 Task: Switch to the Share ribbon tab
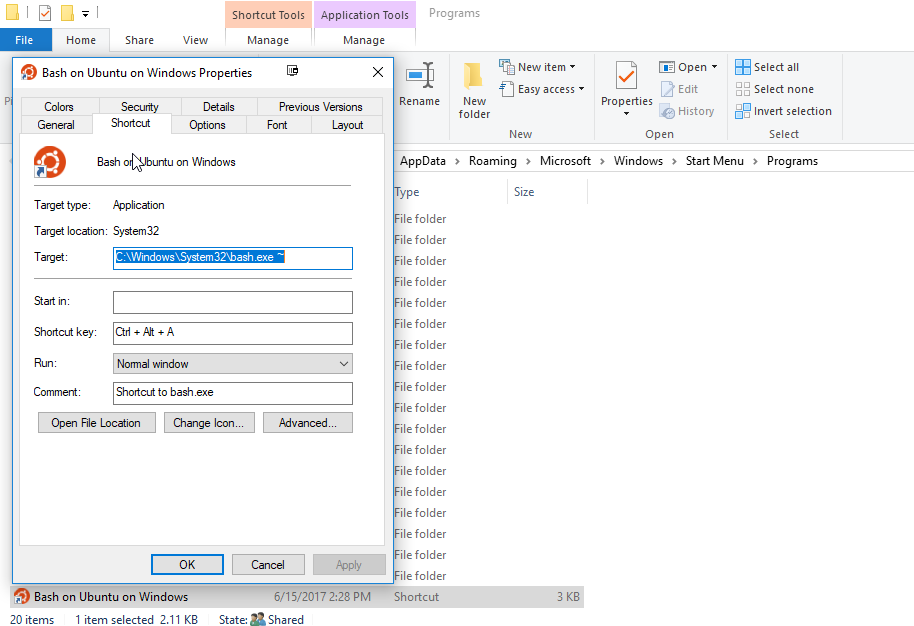tap(139, 40)
